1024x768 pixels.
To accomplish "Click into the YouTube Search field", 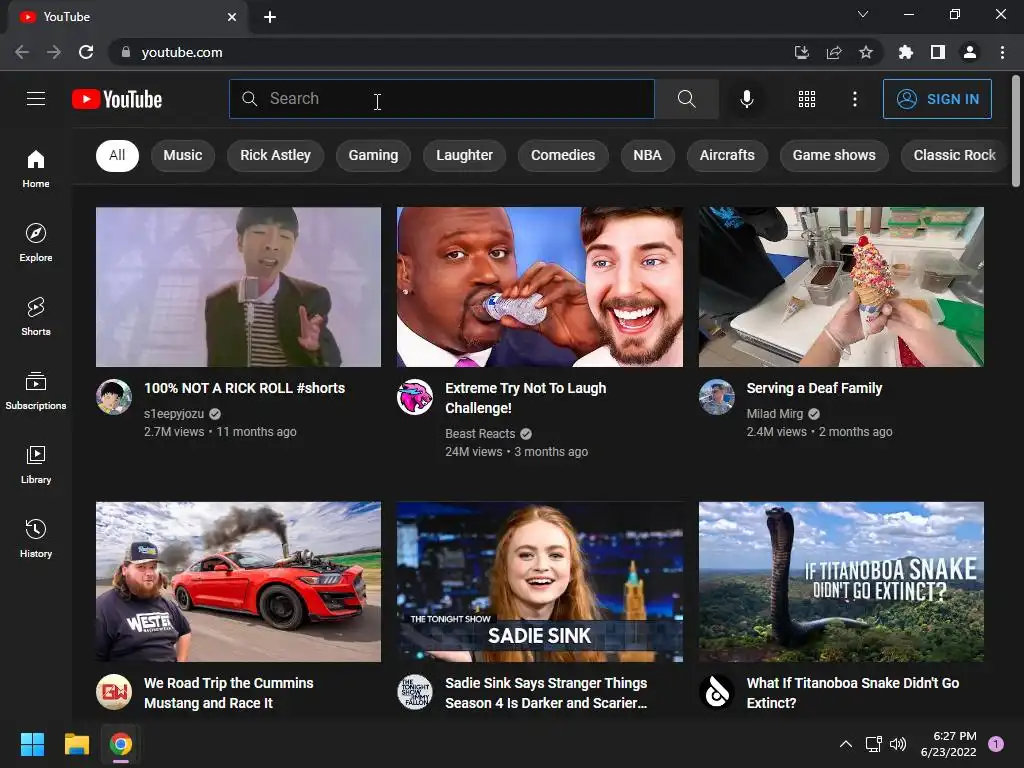I will pos(441,99).
